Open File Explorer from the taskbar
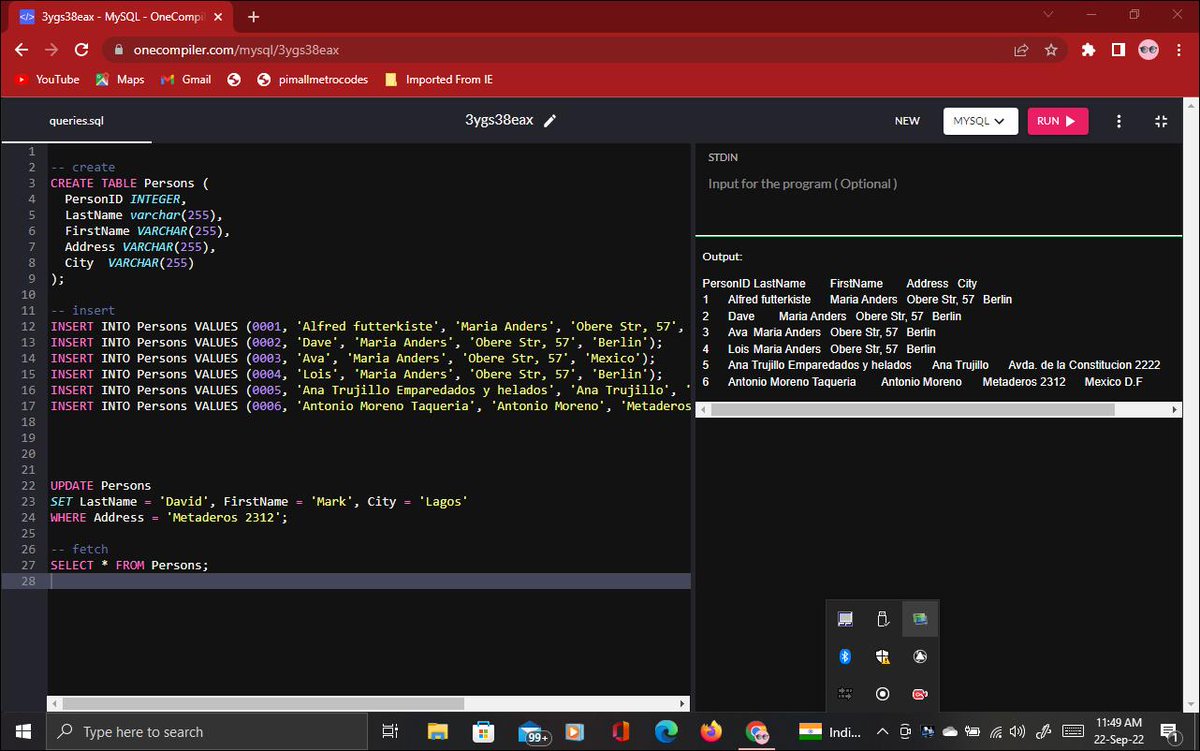The height and width of the screenshot is (751, 1200). point(438,732)
